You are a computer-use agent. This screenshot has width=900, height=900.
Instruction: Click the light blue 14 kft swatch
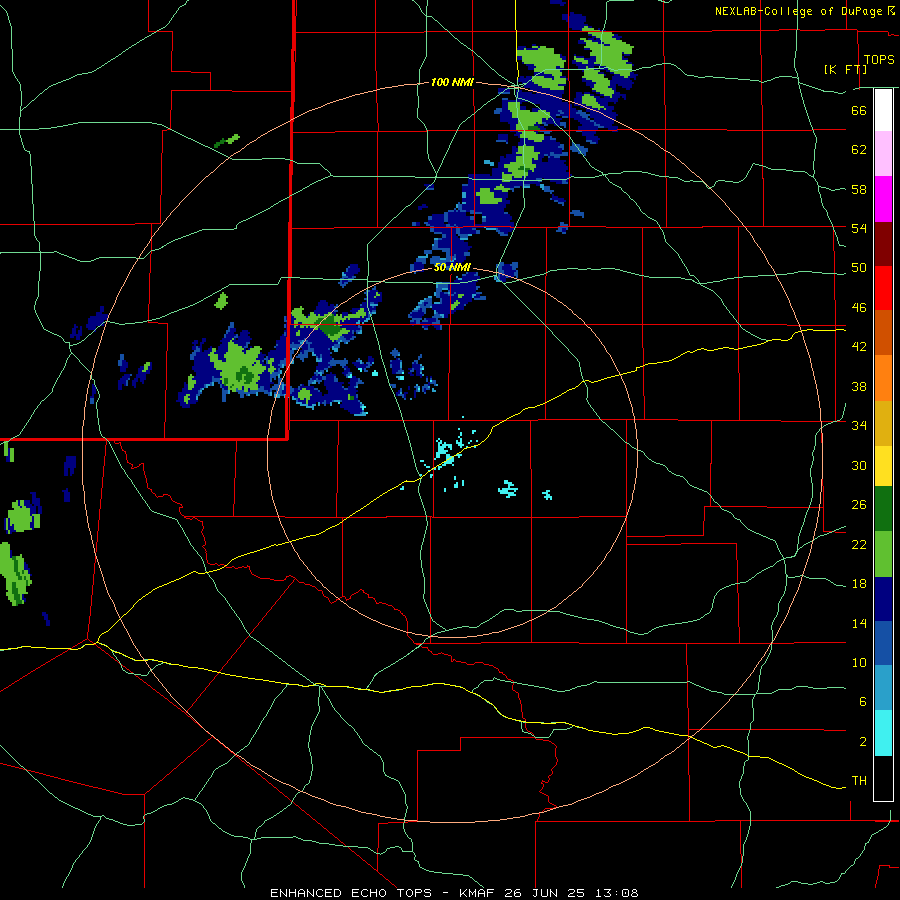click(x=883, y=688)
